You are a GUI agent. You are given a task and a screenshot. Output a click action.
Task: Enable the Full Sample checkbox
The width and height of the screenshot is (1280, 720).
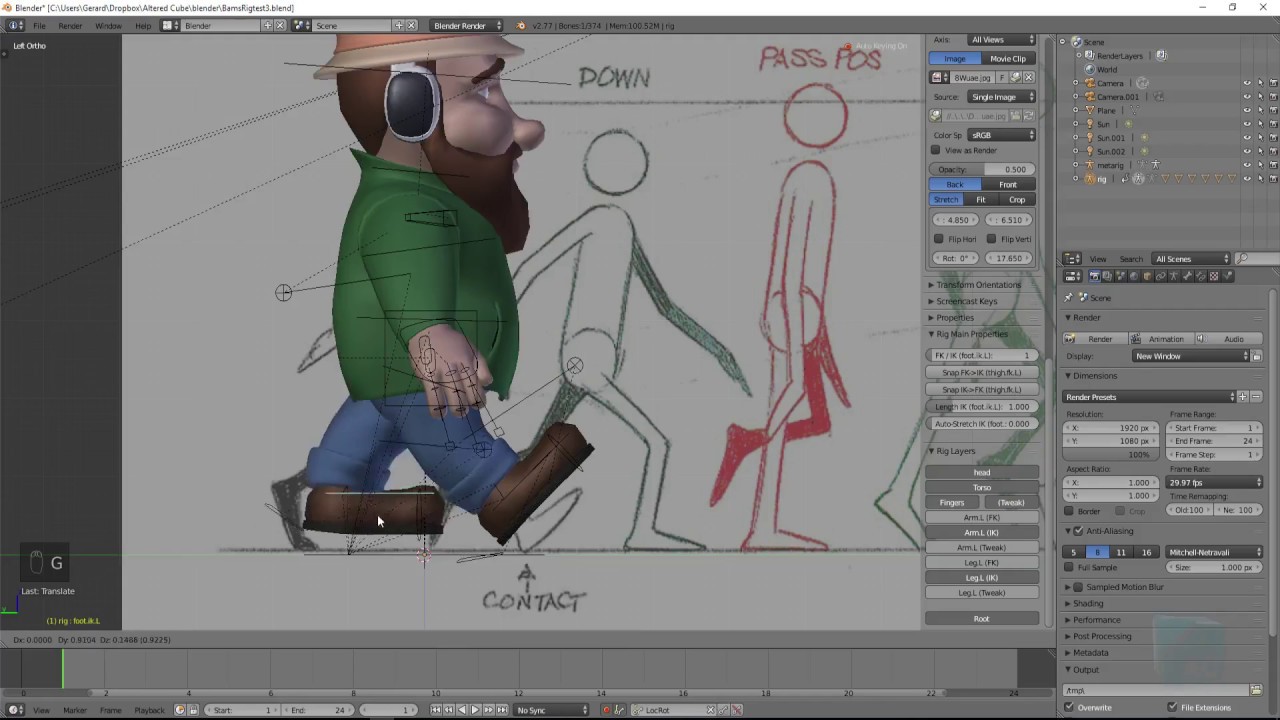(1069, 567)
